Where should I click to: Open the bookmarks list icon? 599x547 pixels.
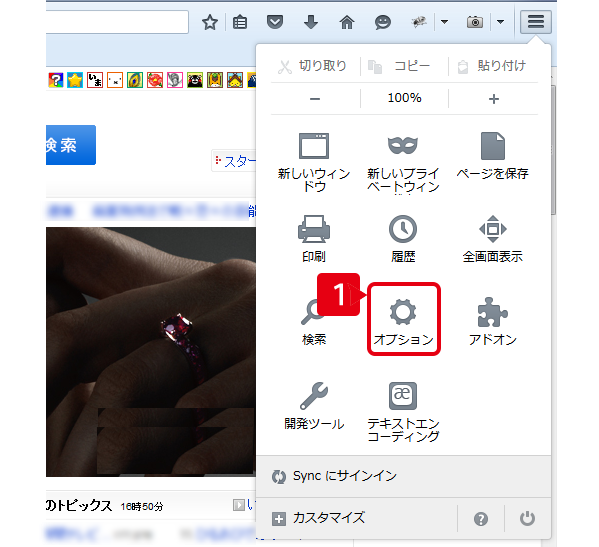coord(240,22)
